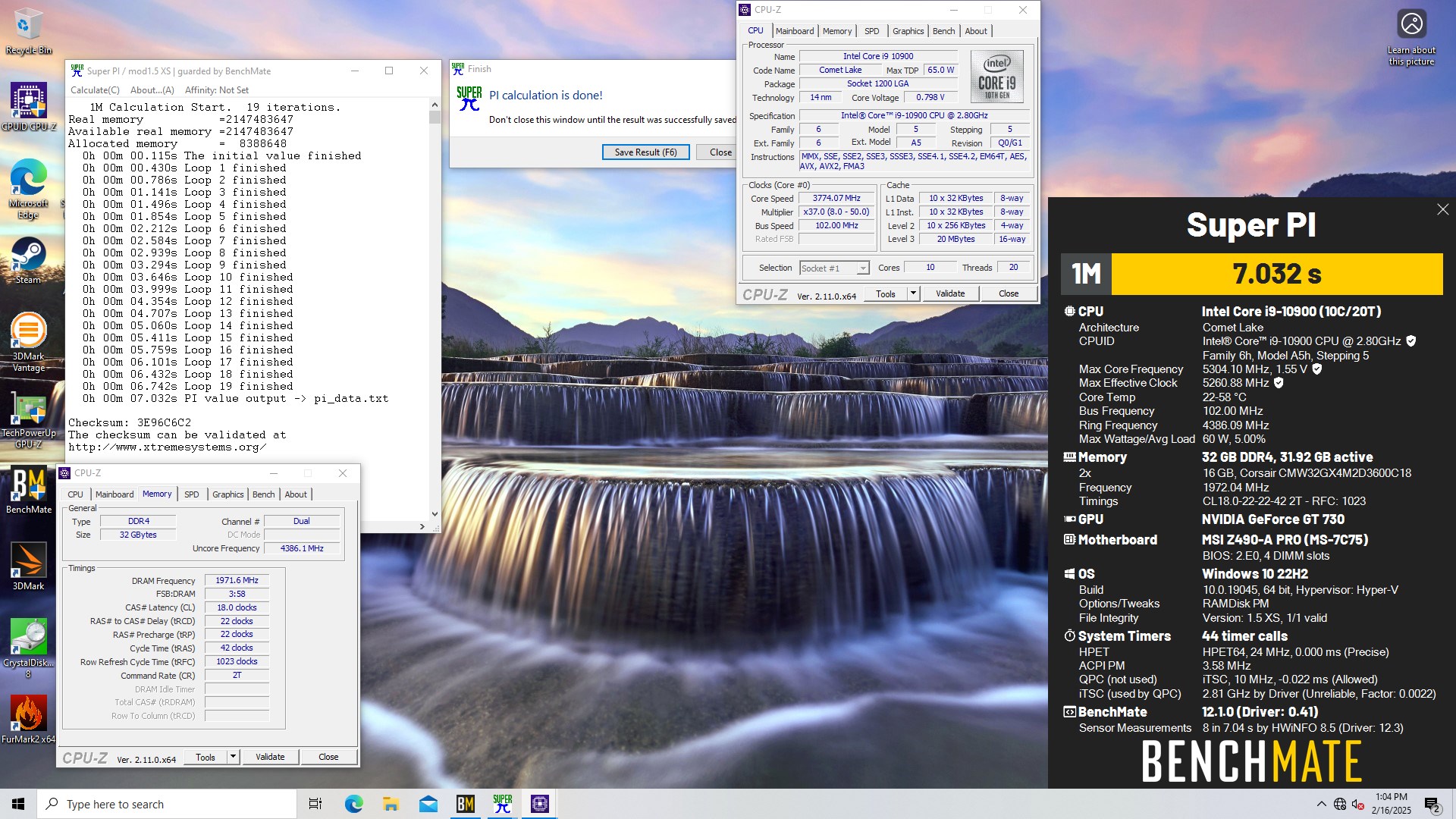Minimize the top CPU-Z window
The image size is (1456, 819).
(954, 10)
